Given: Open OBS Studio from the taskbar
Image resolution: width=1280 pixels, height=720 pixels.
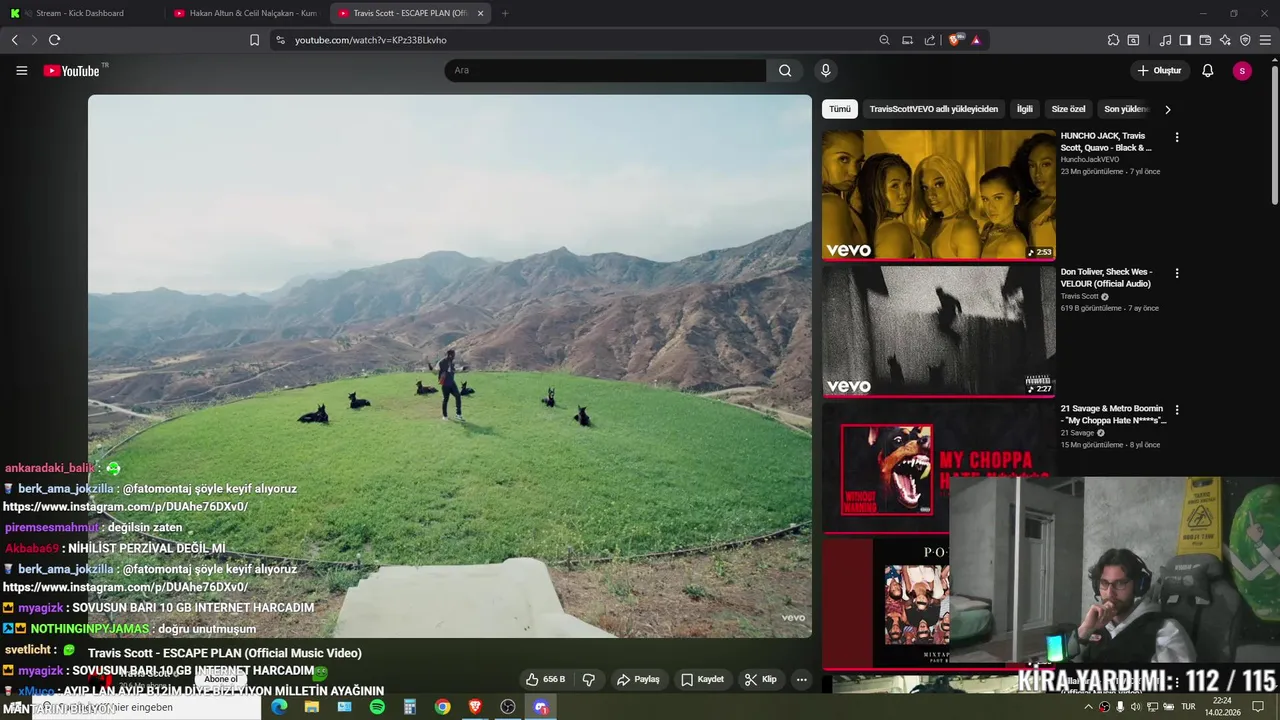Looking at the screenshot, I should point(508,707).
